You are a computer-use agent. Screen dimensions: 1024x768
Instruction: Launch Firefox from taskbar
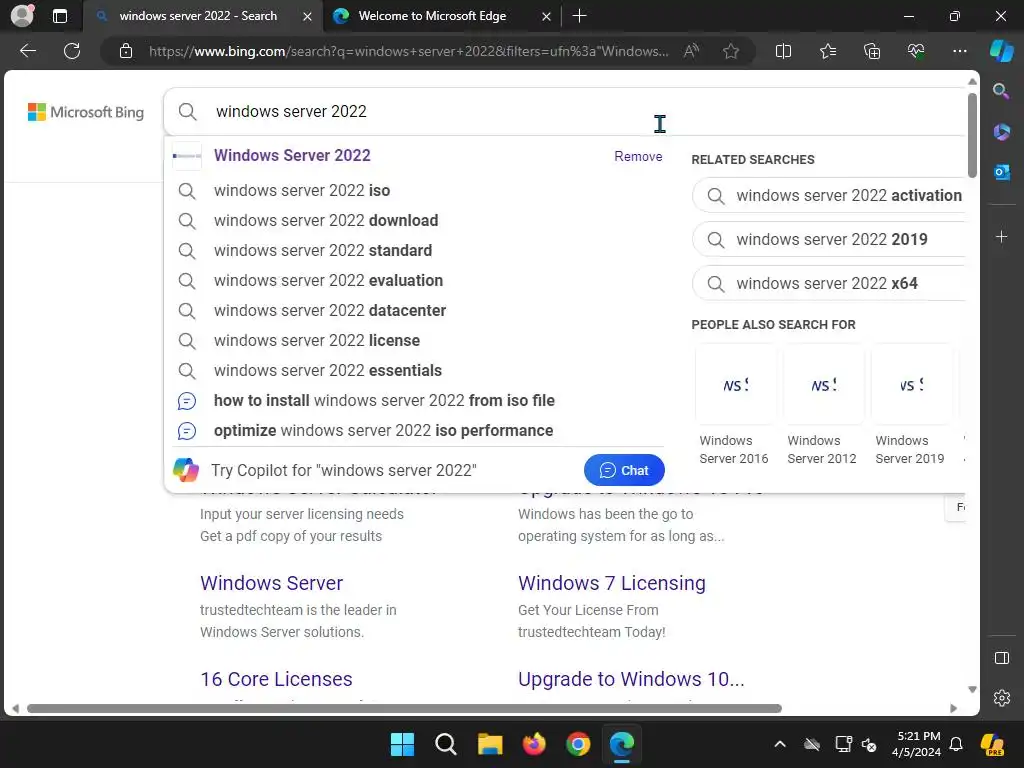click(x=534, y=744)
